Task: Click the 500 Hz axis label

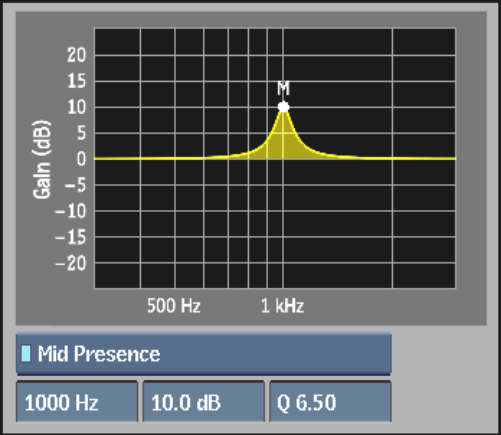Action: tap(174, 305)
